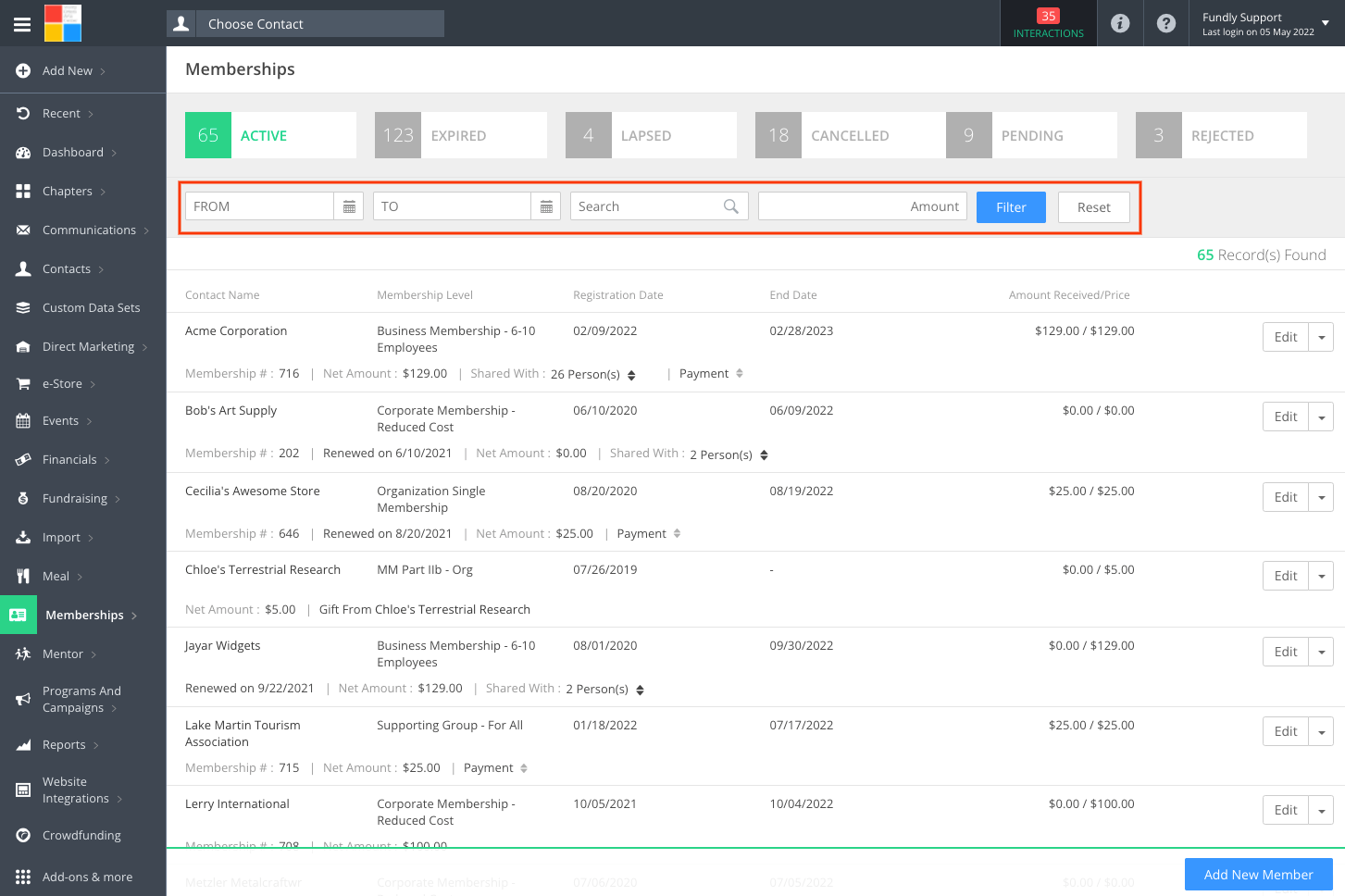
Task: Click the Reset button
Action: point(1093,207)
